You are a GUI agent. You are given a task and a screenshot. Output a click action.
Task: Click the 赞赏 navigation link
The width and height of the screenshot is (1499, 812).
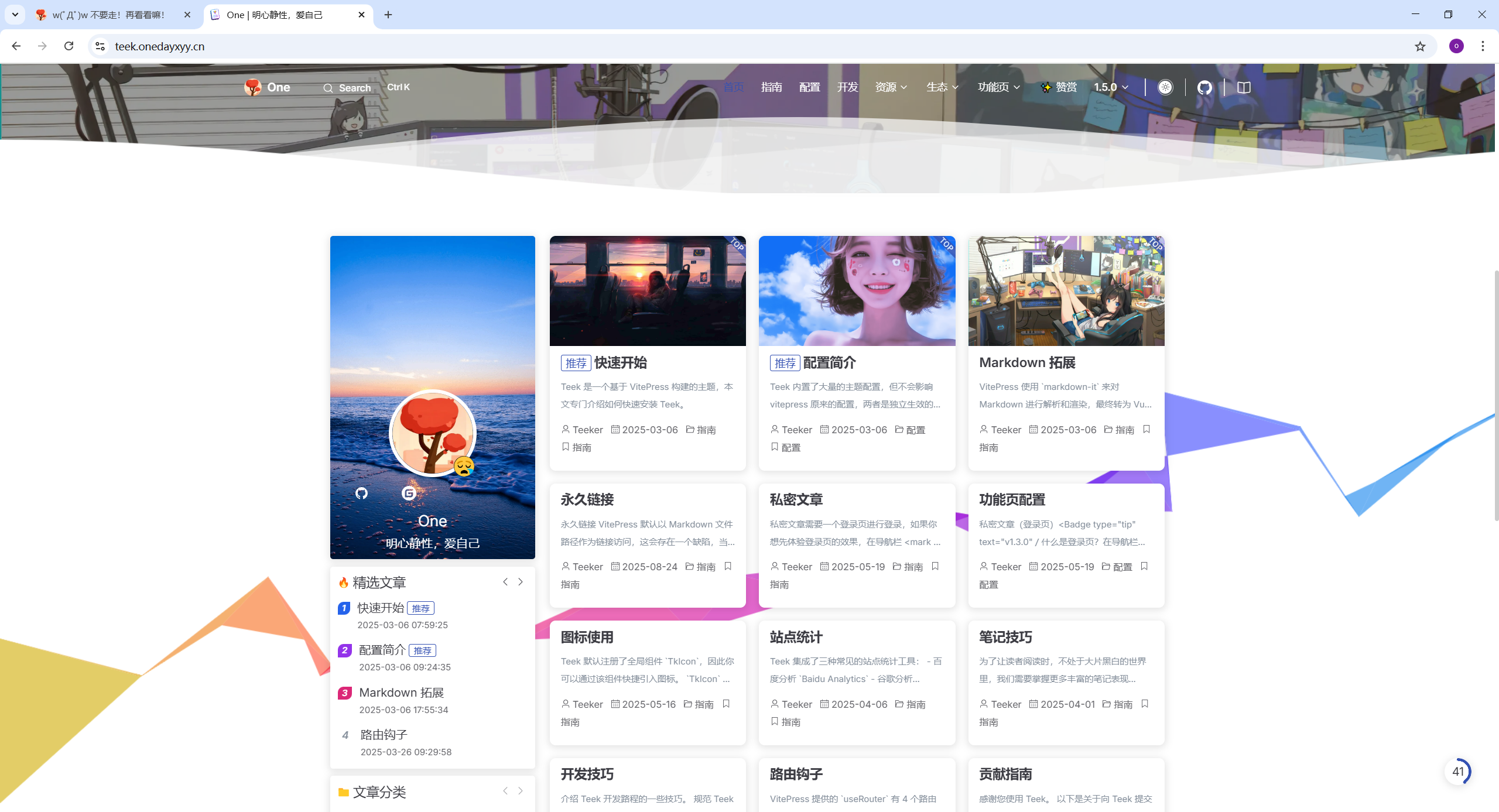pos(1059,87)
